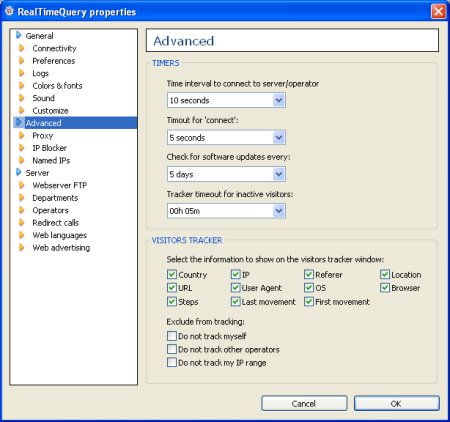Uncheck the Country checkbox
Image resolution: width=450 pixels, height=422 pixels.
172,274
